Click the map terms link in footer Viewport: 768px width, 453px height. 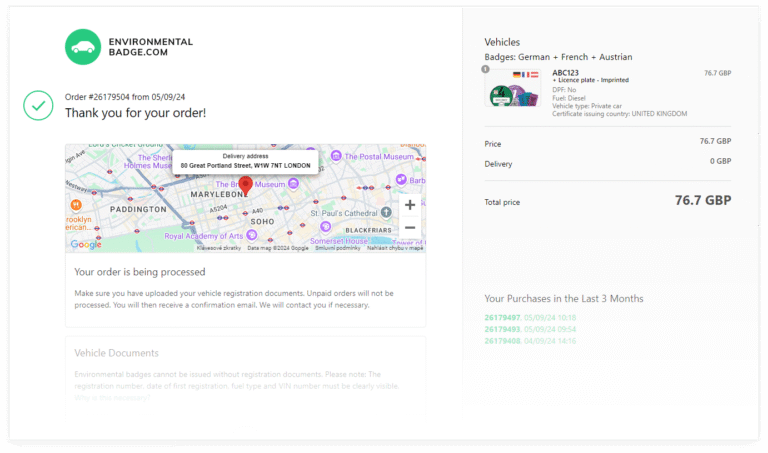[337, 248]
